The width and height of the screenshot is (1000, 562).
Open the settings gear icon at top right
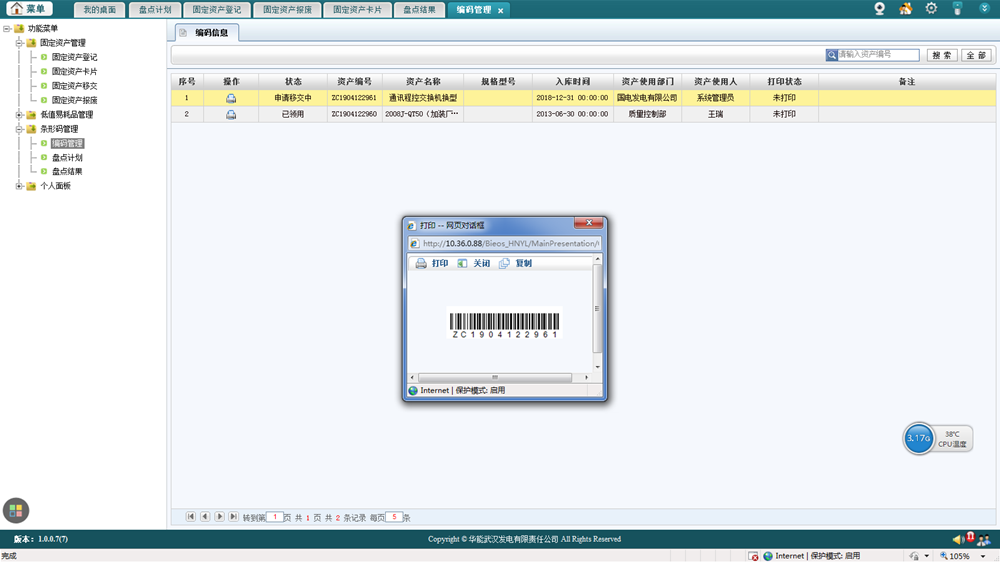point(931,9)
